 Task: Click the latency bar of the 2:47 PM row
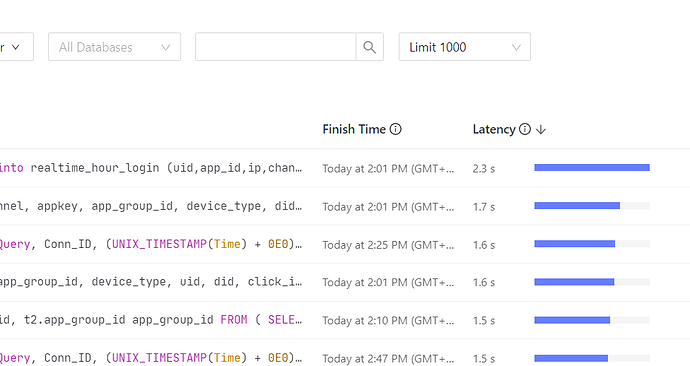coord(592,359)
